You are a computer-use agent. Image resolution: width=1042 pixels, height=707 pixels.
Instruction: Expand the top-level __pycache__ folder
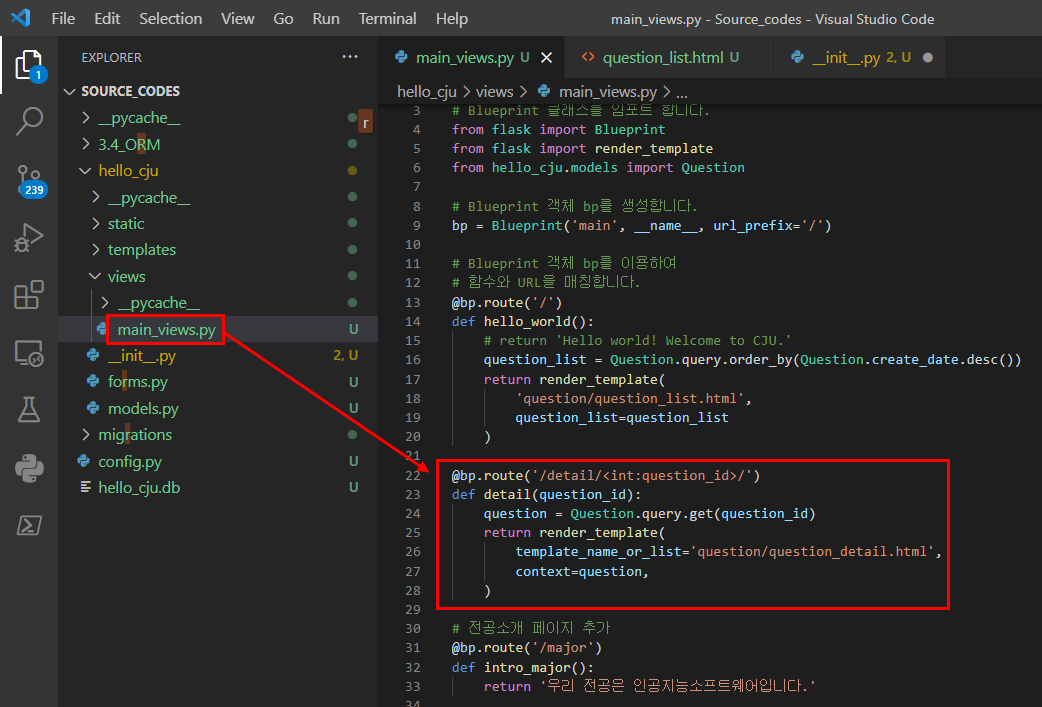point(86,118)
